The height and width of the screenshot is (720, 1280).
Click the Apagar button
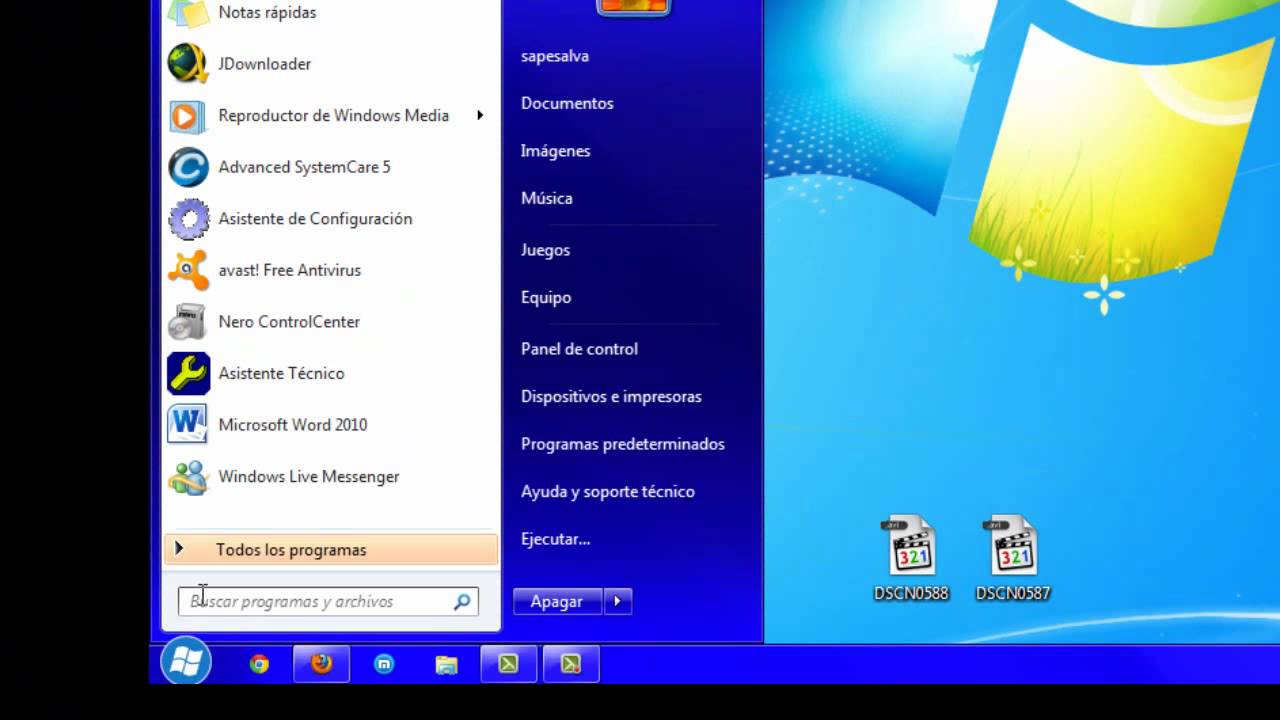[557, 601]
